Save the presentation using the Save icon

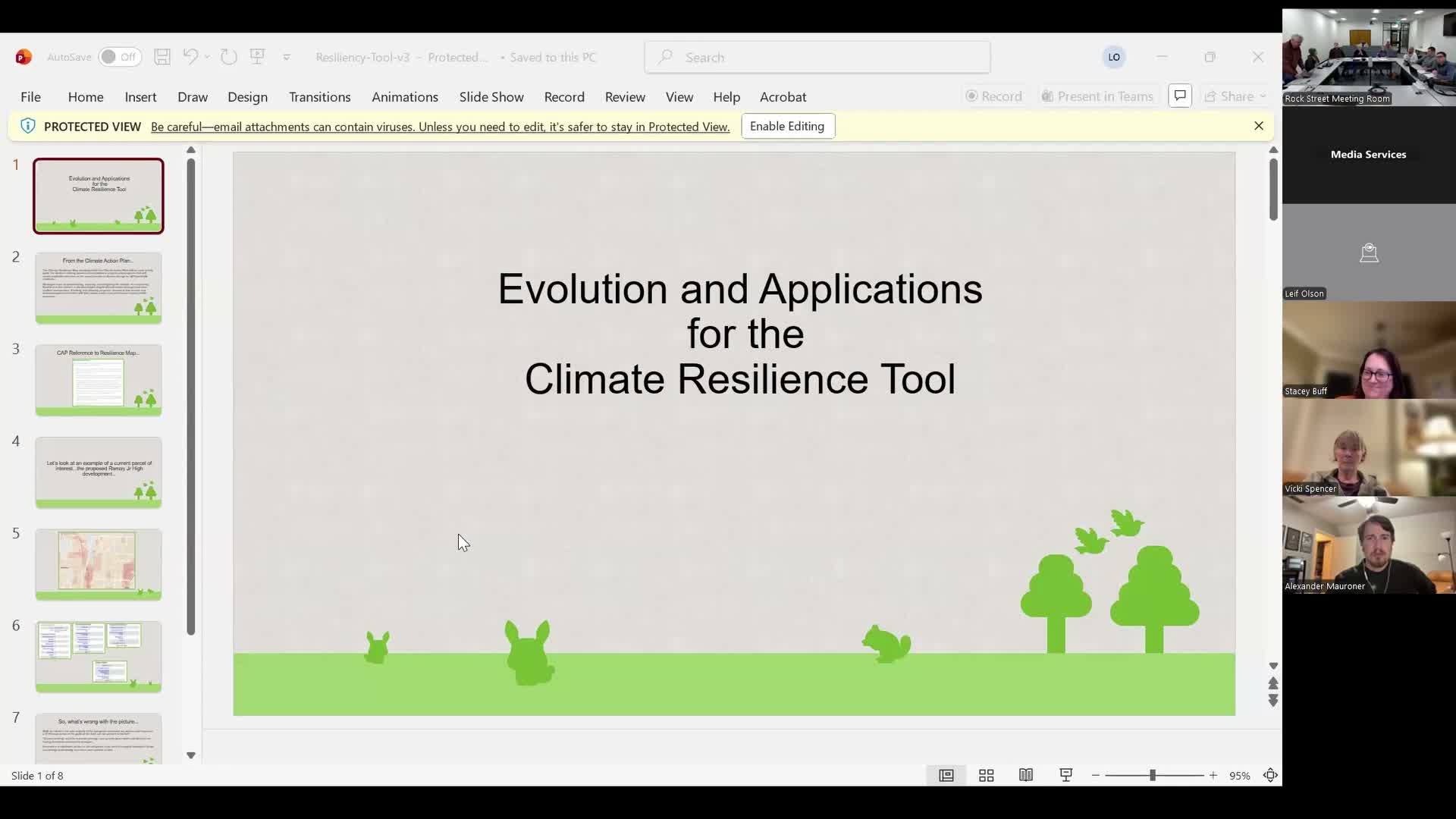(x=162, y=57)
